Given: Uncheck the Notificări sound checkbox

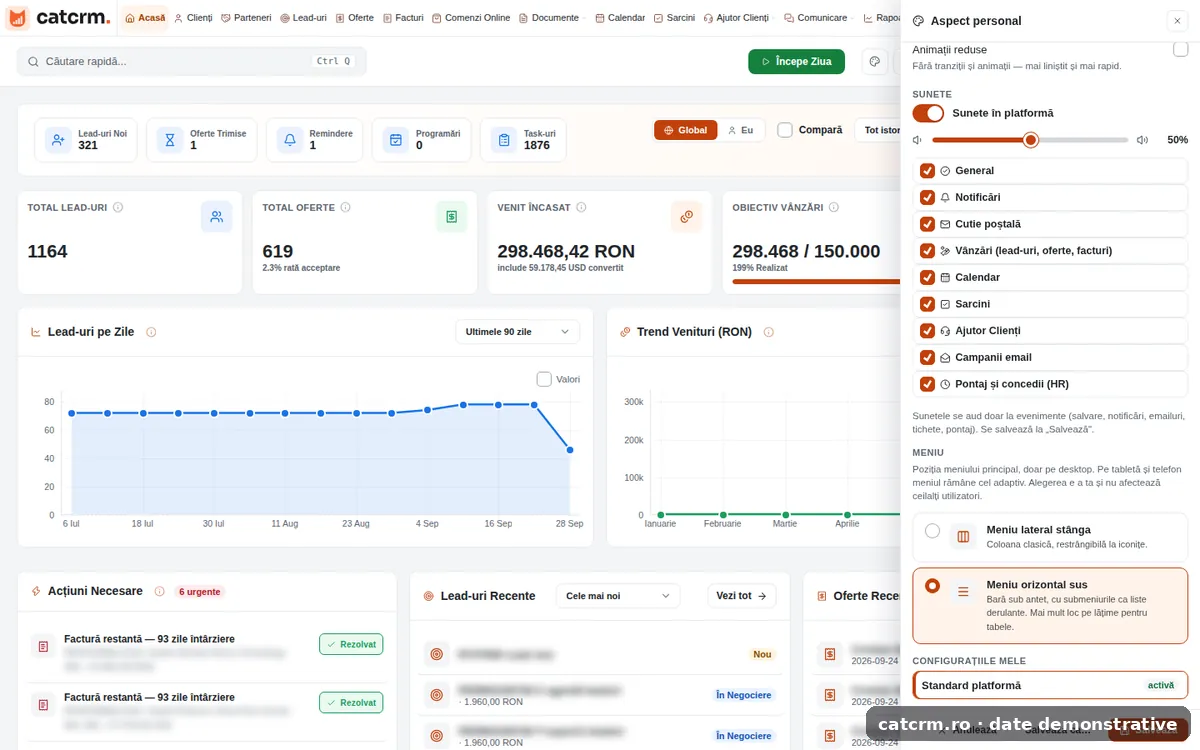Looking at the screenshot, I should click(927, 197).
